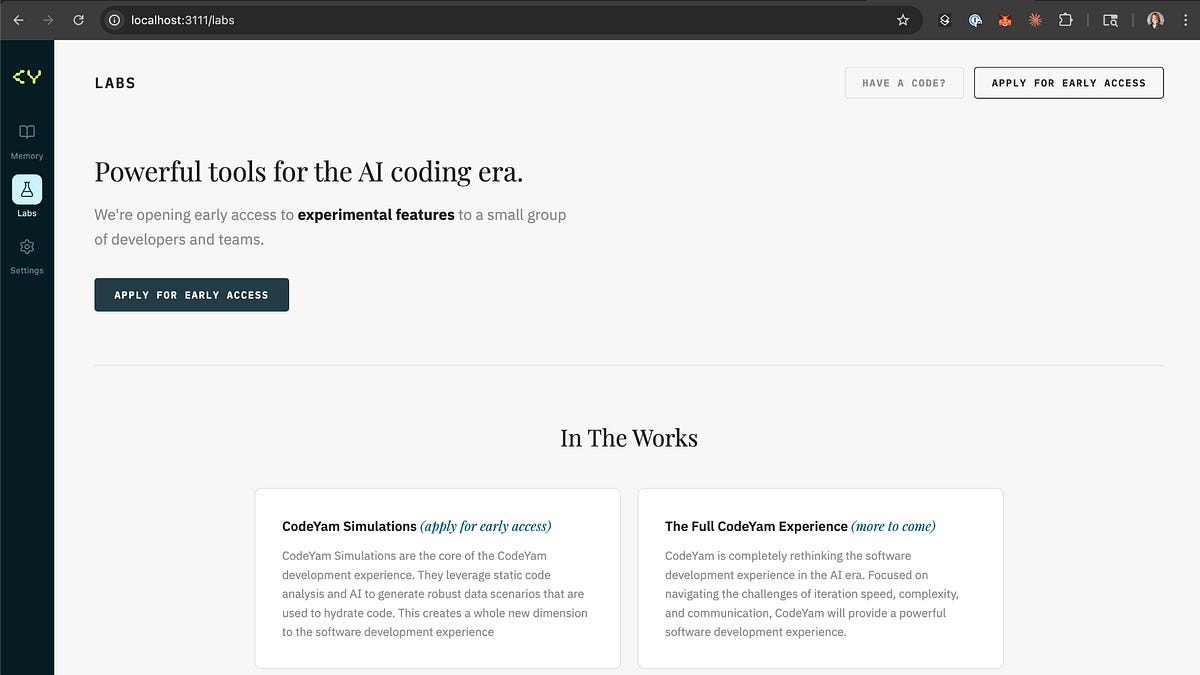Click the side panel search icon
Image resolution: width=1200 pixels, height=675 pixels.
(1110, 19)
